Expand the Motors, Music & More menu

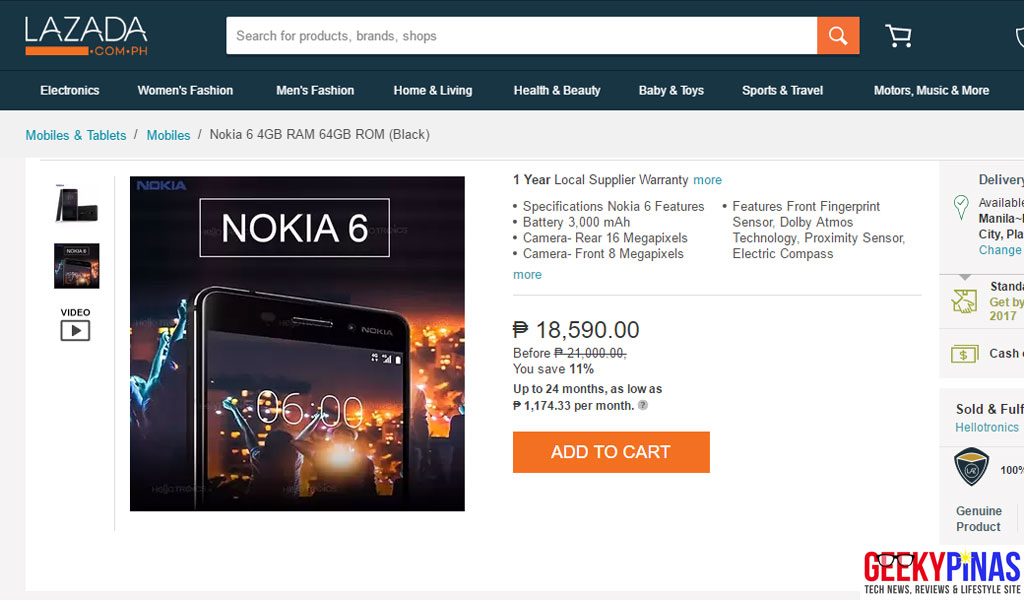pos(931,90)
